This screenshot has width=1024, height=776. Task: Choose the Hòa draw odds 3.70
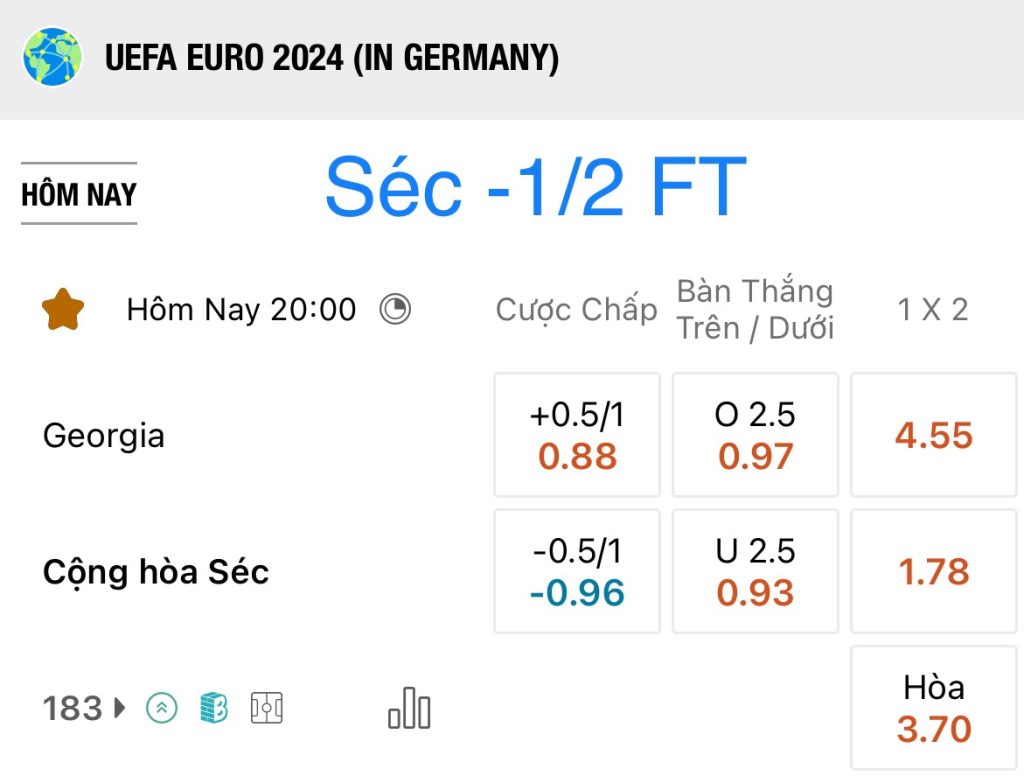[x=934, y=708]
